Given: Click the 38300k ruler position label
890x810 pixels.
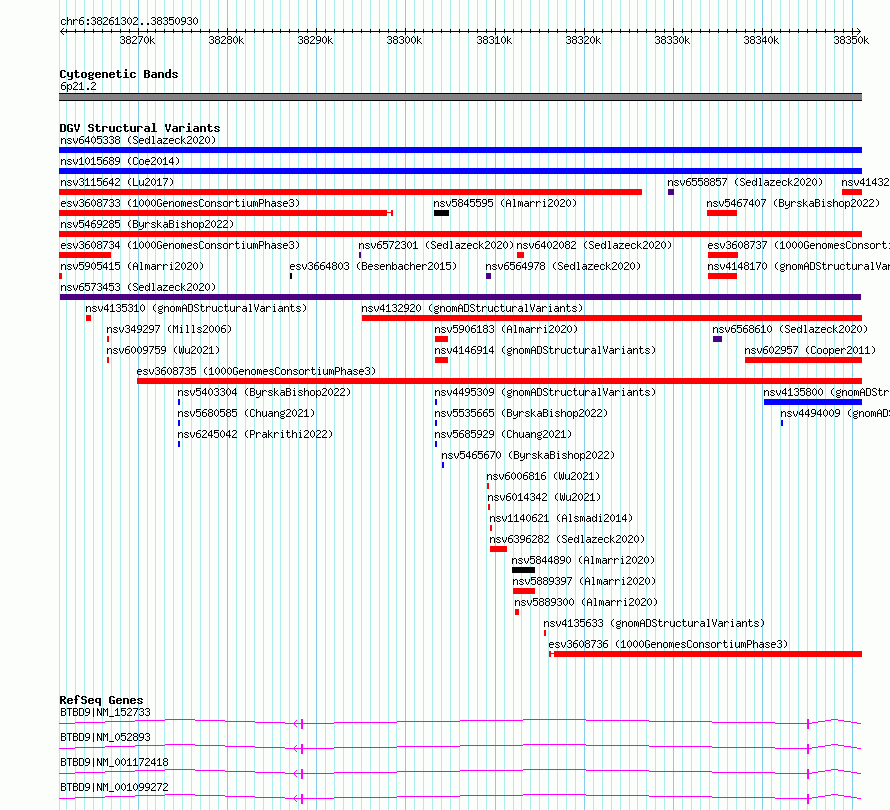Looking at the screenshot, I should click(404, 40).
